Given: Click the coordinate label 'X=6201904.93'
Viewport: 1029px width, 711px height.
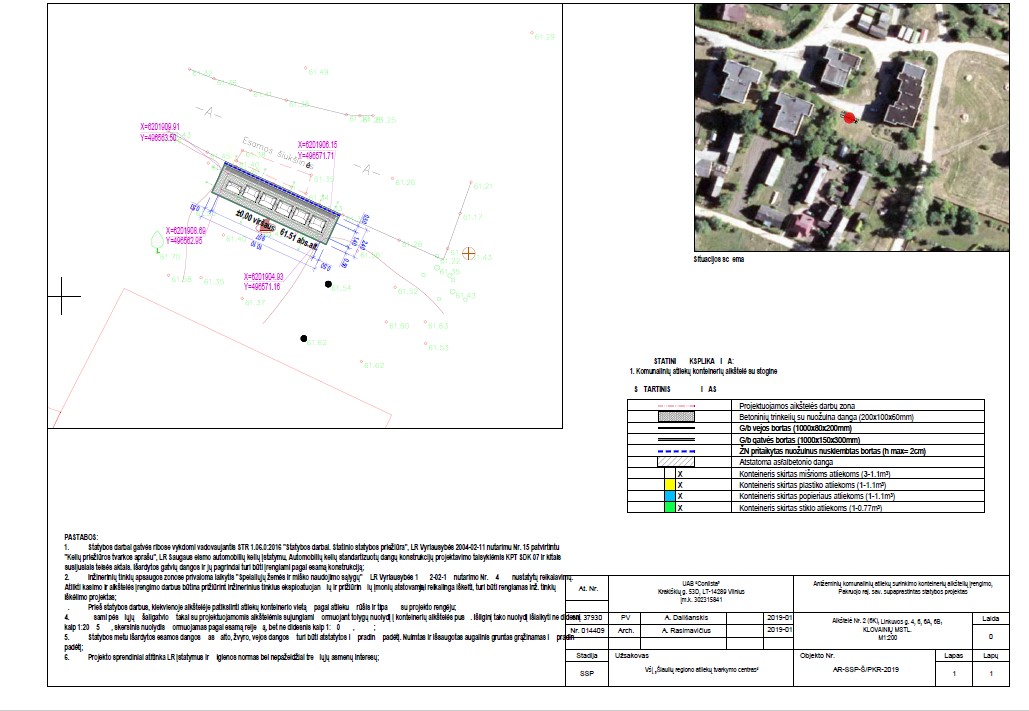Looking at the screenshot, I should [x=264, y=276].
